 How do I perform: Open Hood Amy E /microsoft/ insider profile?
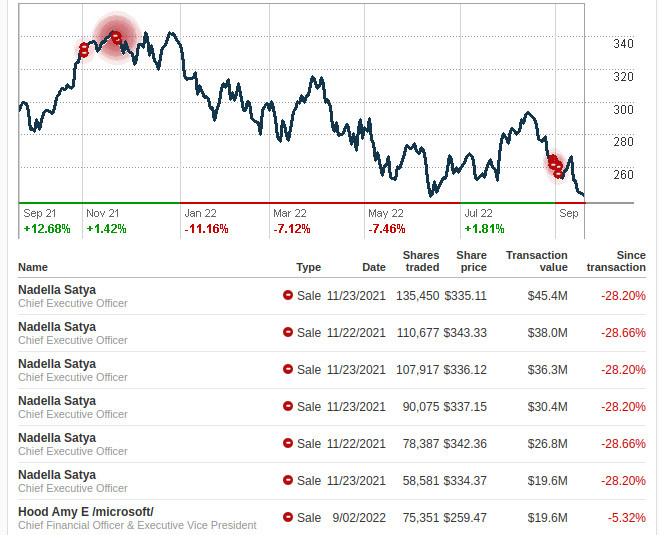pos(86,512)
